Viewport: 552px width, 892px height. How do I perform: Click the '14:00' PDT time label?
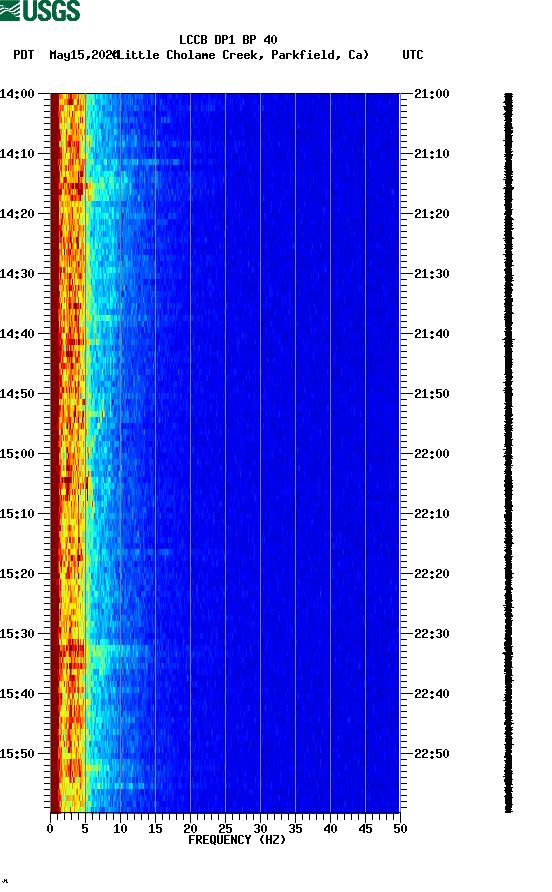(17, 94)
